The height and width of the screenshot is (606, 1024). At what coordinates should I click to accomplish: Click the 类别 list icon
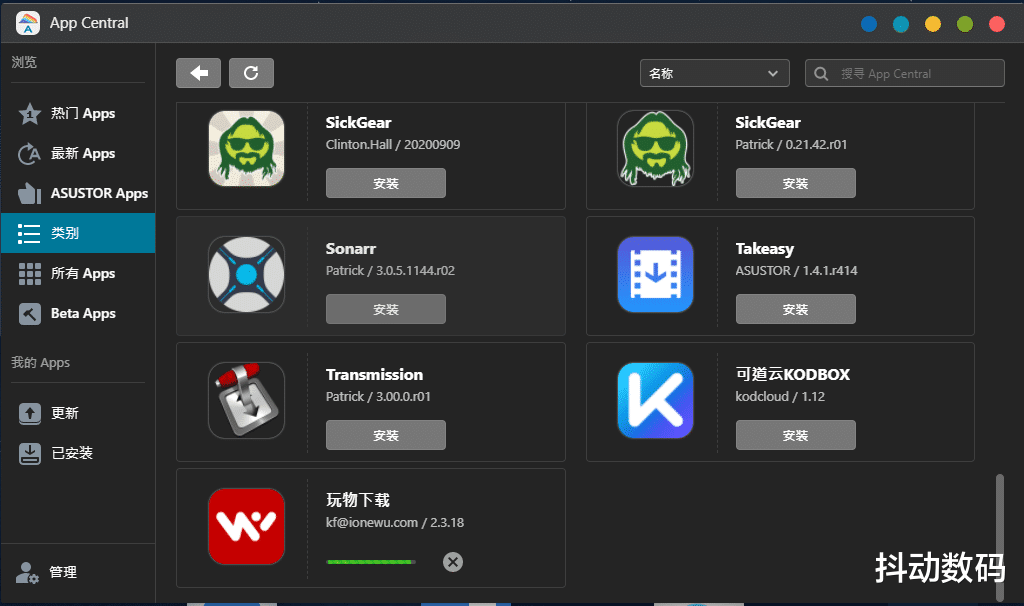click(29, 233)
